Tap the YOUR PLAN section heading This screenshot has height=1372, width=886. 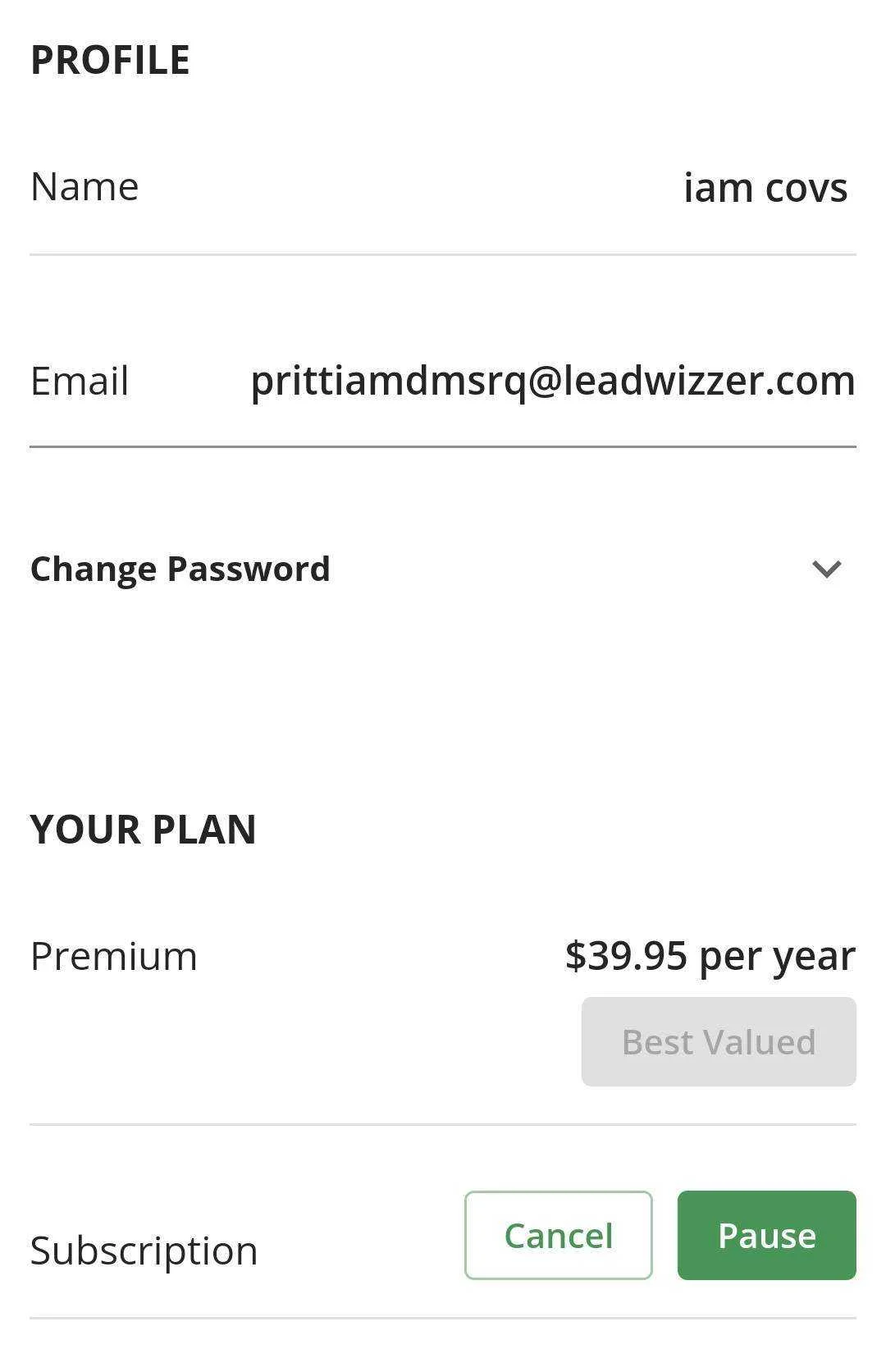click(x=144, y=829)
